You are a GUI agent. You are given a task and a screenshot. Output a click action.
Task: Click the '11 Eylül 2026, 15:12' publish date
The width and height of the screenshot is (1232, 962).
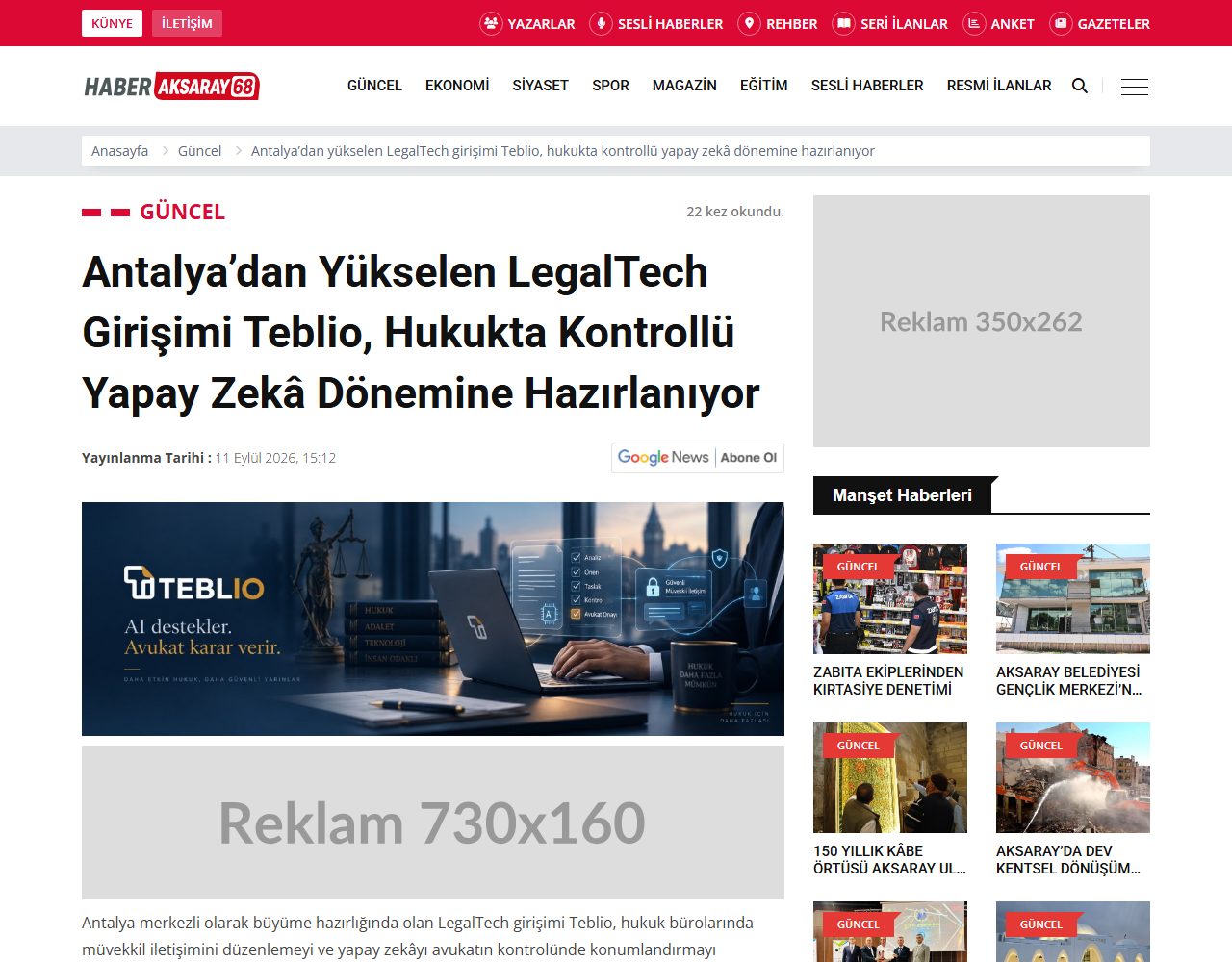[275, 458]
